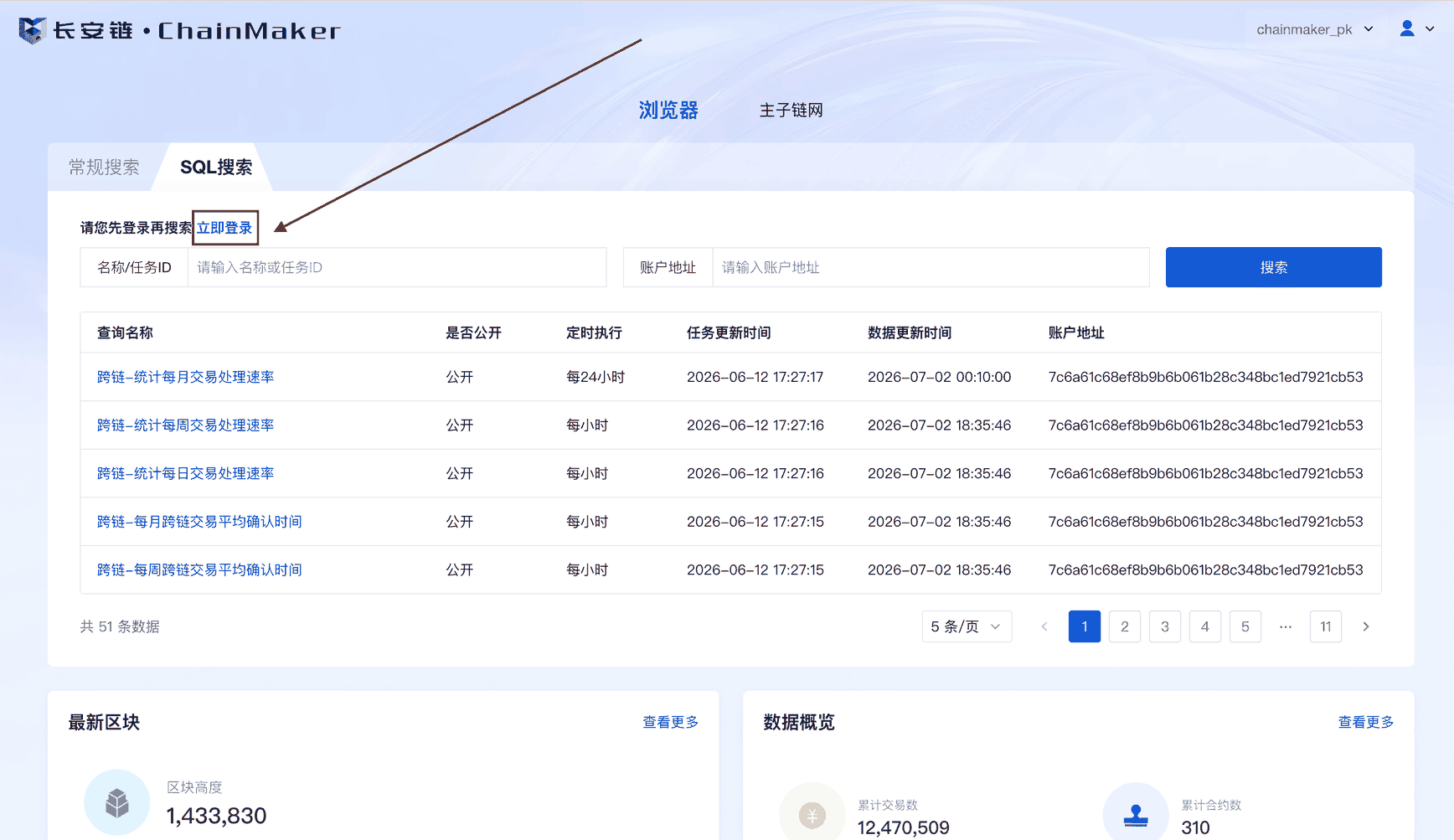Click the blue 搜索 button

click(1273, 267)
